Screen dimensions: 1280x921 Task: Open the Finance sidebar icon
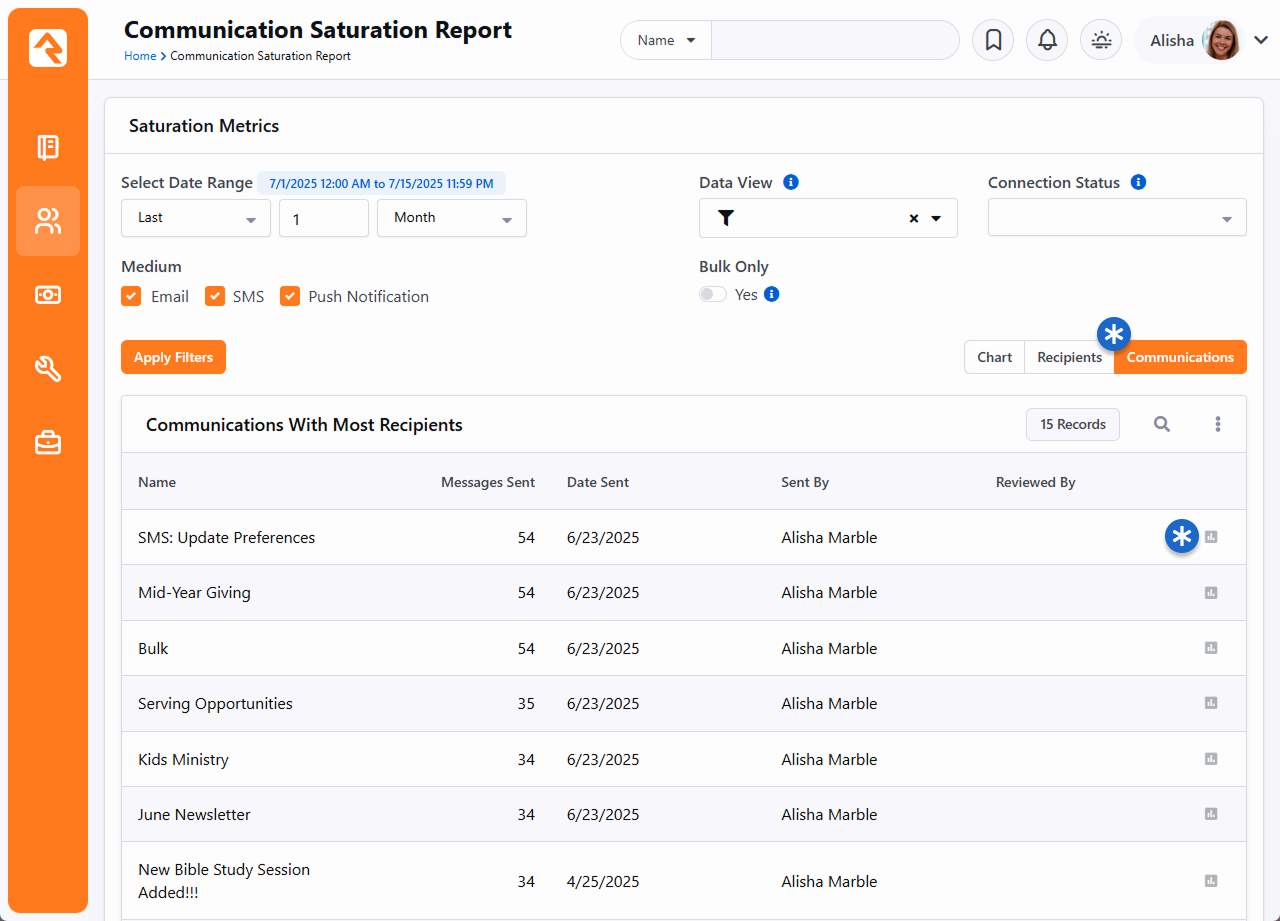48,295
